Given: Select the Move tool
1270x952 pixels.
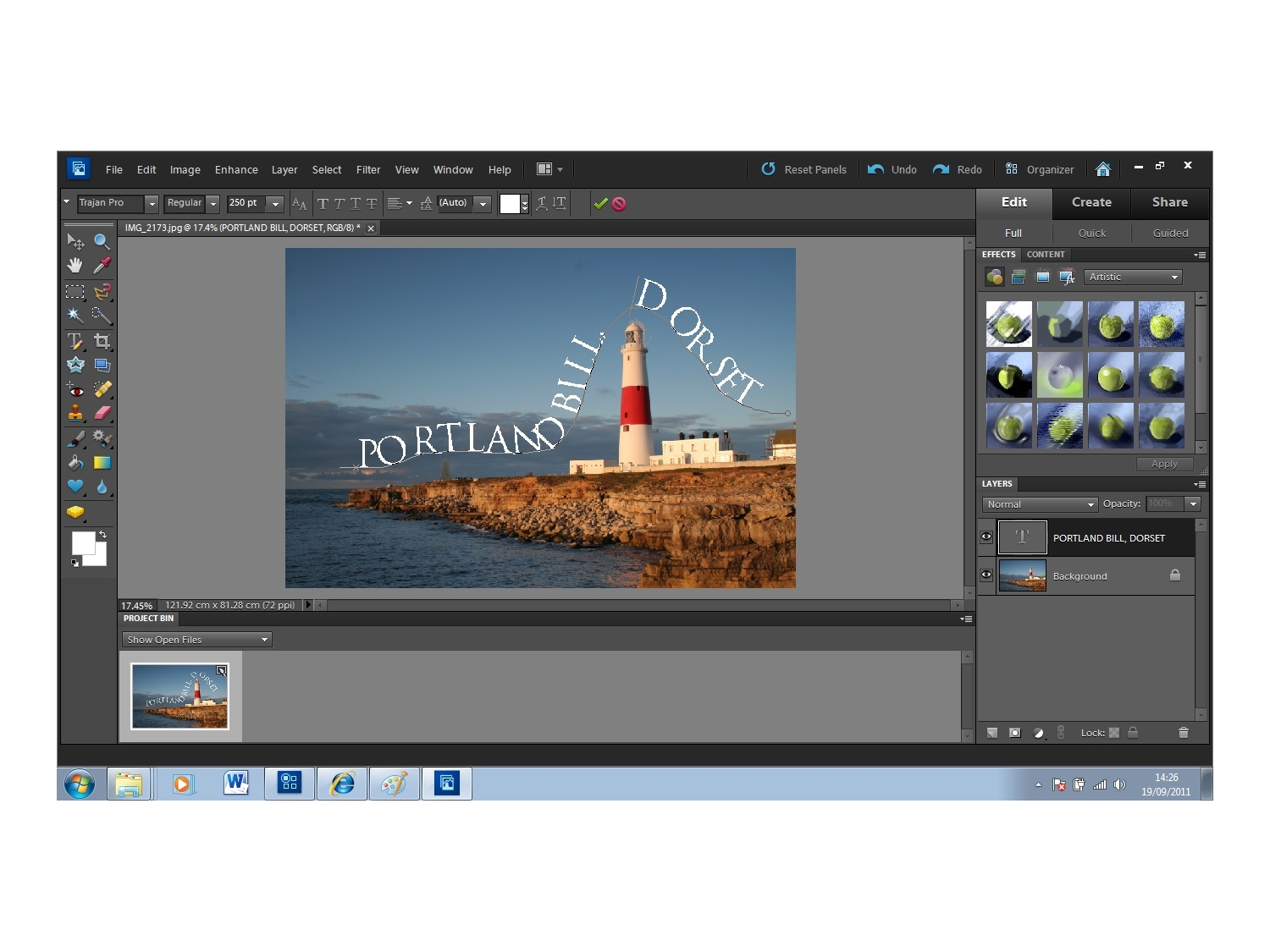Looking at the screenshot, I should pyautogui.click(x=75, y=242).
